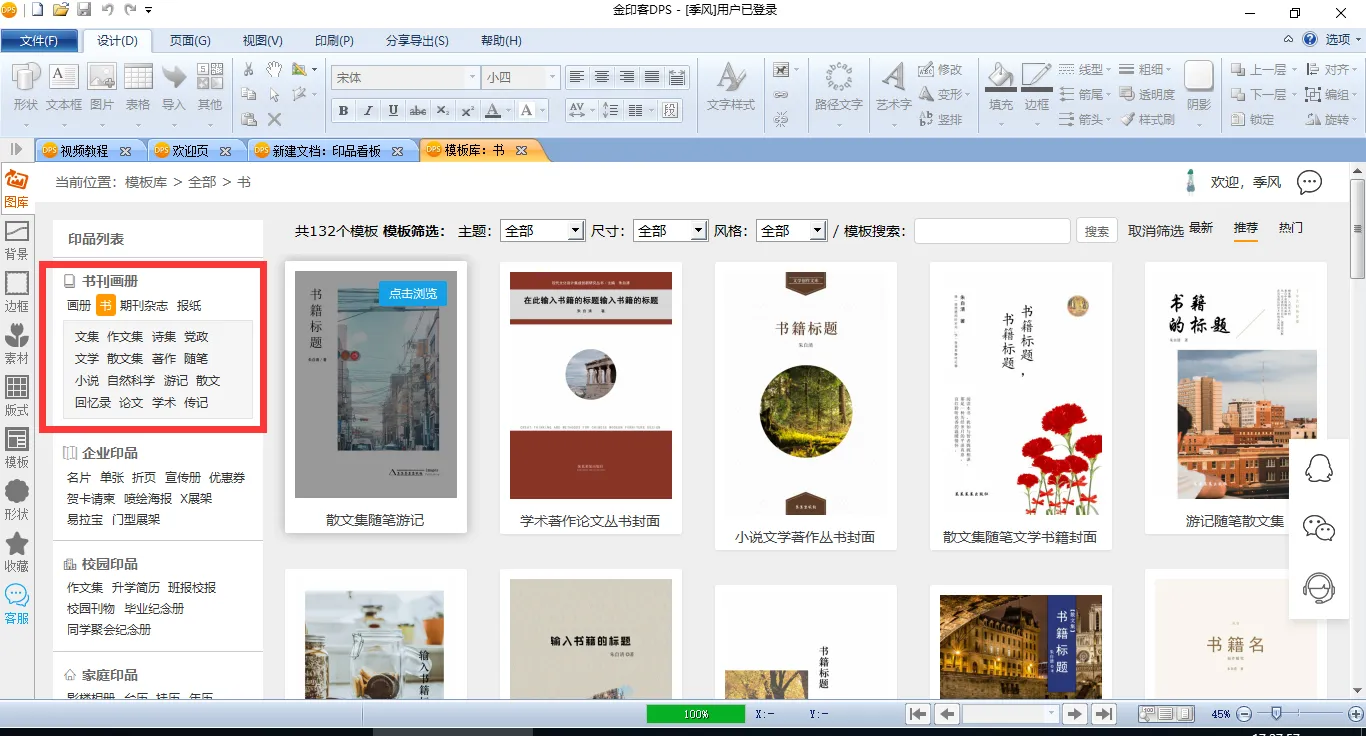Select the 期刊杂志 category link
The image size is (1366, 736).
144,306
